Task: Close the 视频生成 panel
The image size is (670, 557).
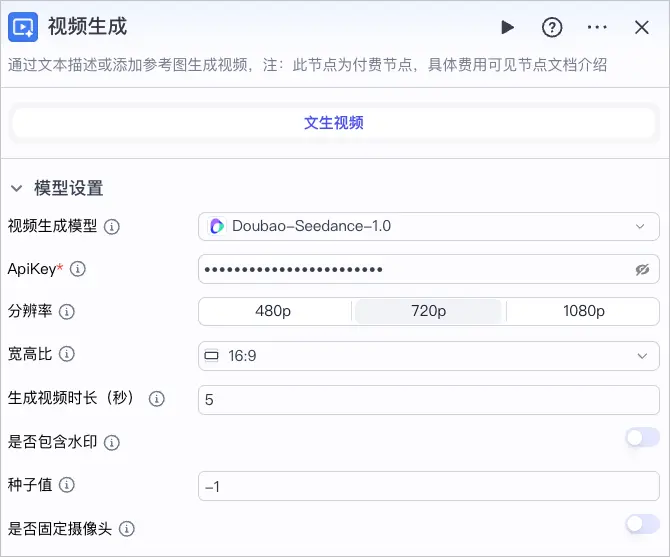Action: click(641, 27)
